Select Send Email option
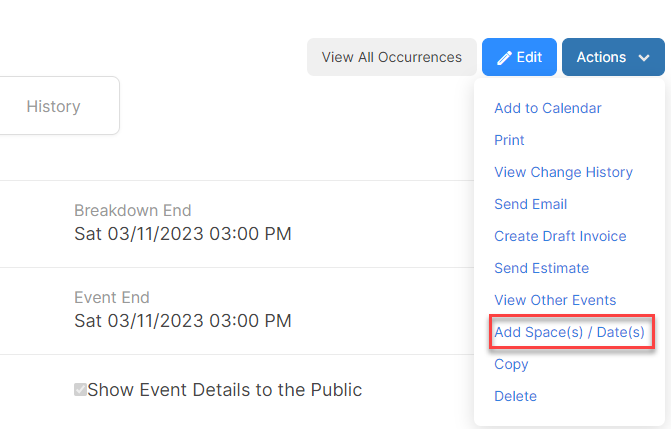 [x=531, y=204]
